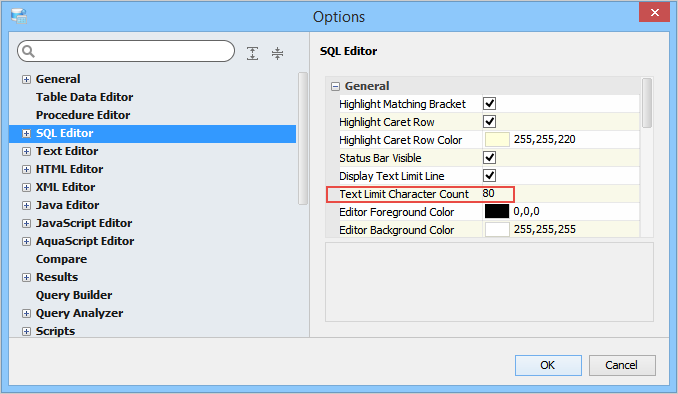Select the Compare options item
The height and width of the screenshot is (394, 678).
(x=61, y=259)
